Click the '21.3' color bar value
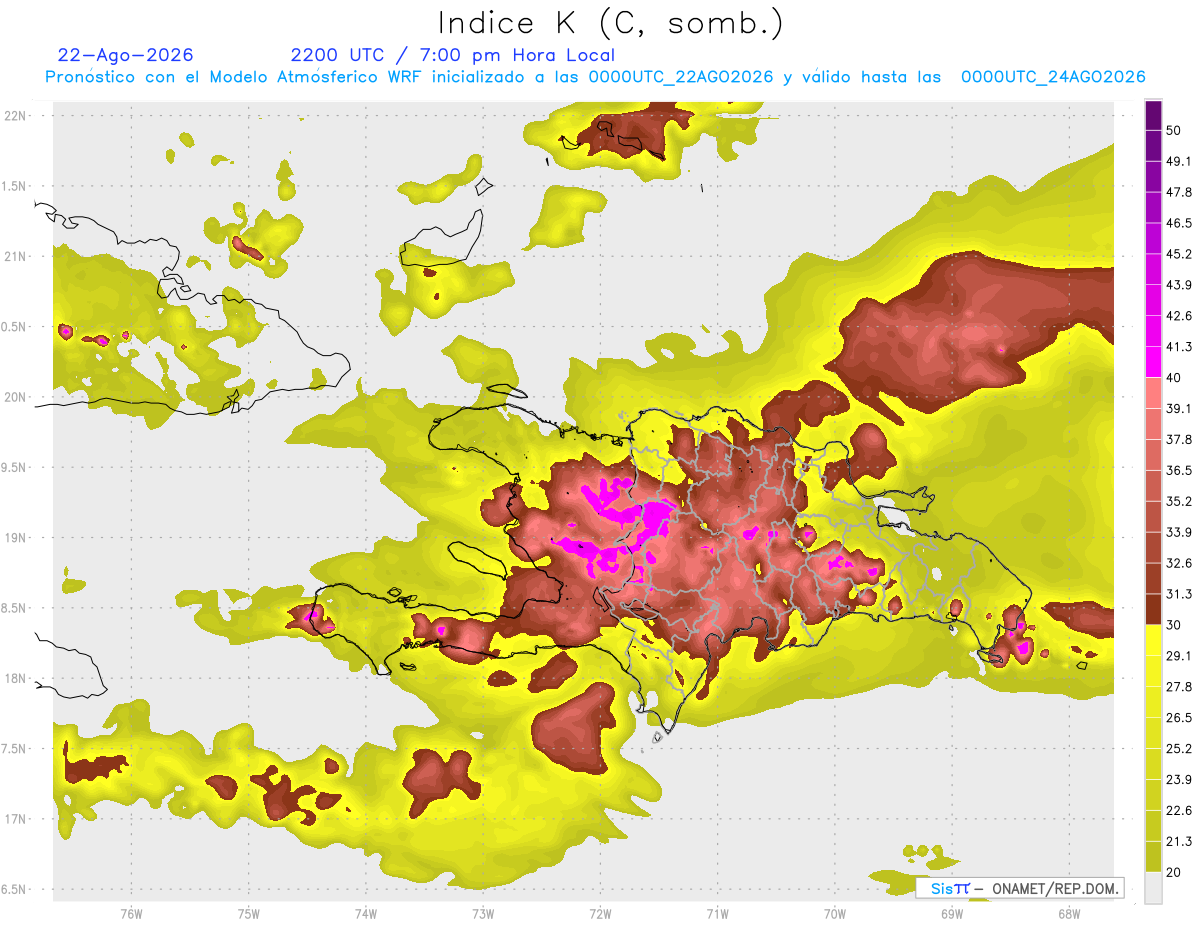Screen dimensions: 1200x927 [x=1179, y=842]
